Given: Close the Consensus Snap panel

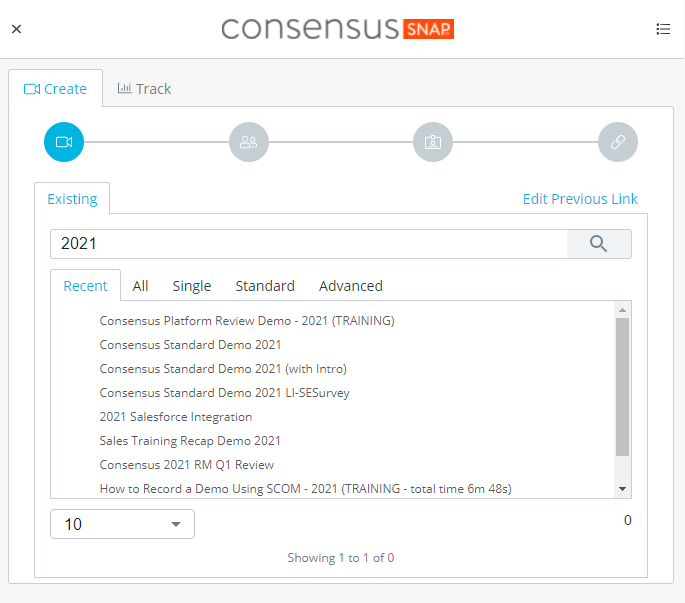Looking at the screenshot, I should [x=17, y=29].
